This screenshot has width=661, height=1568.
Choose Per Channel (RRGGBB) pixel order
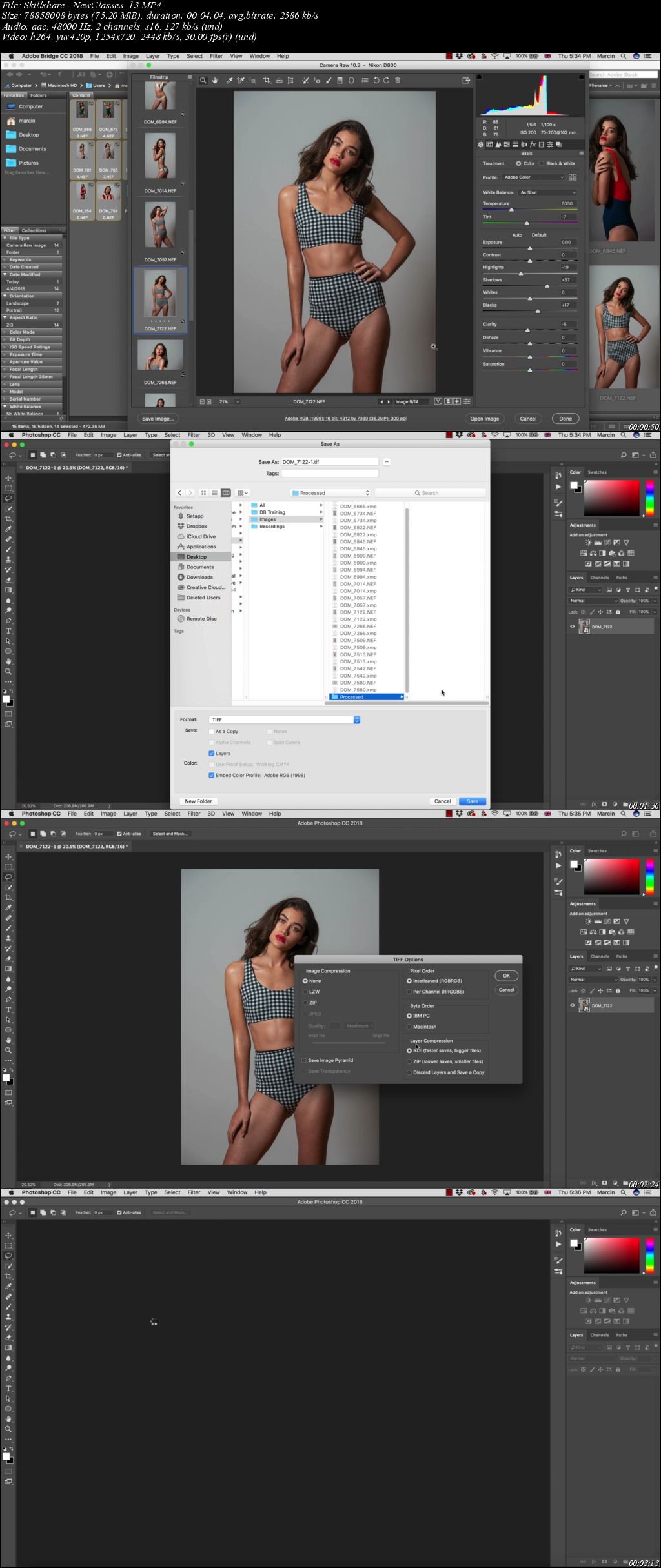tap(409, 992)
